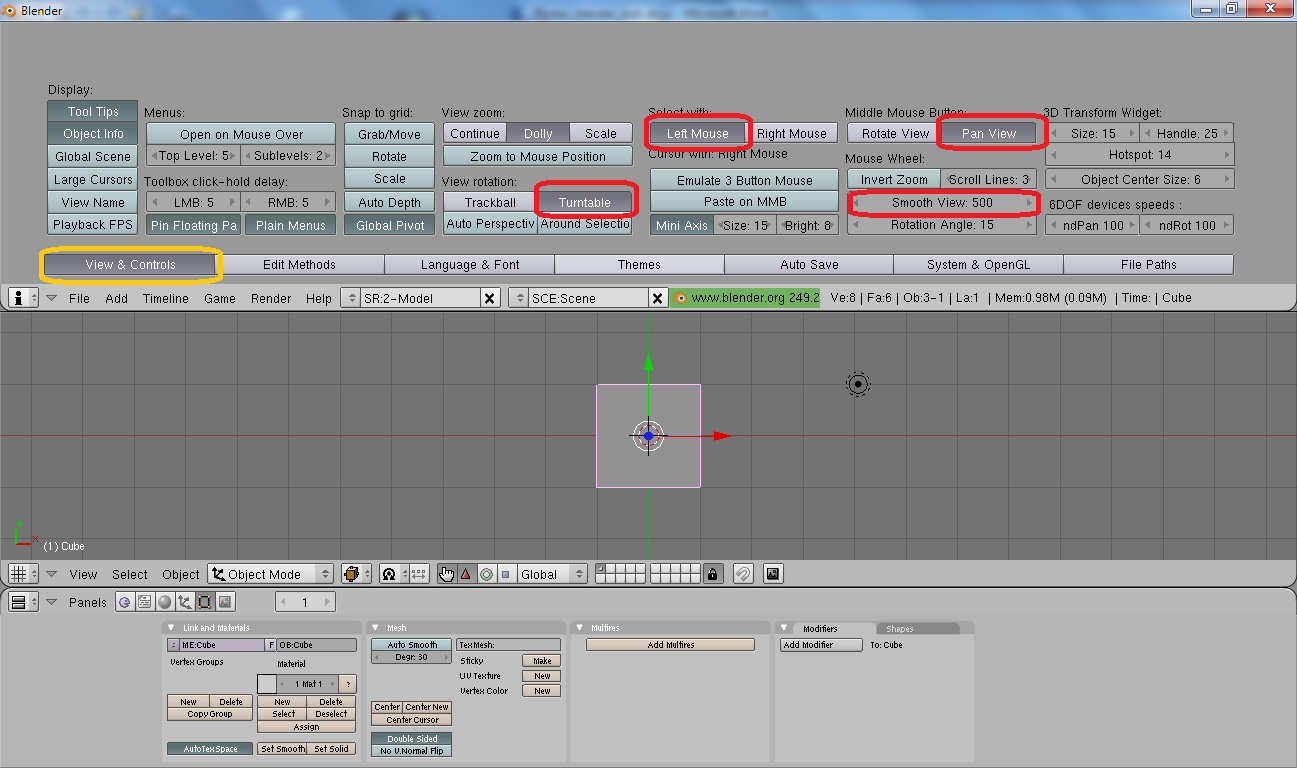Toggle Tool Tips display option
Screen dimensions: 1297x768
(93, 111)
